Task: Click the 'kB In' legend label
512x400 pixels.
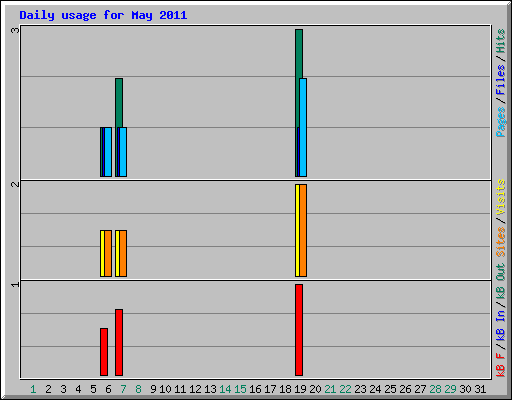Action: click(x=500, y=325)
